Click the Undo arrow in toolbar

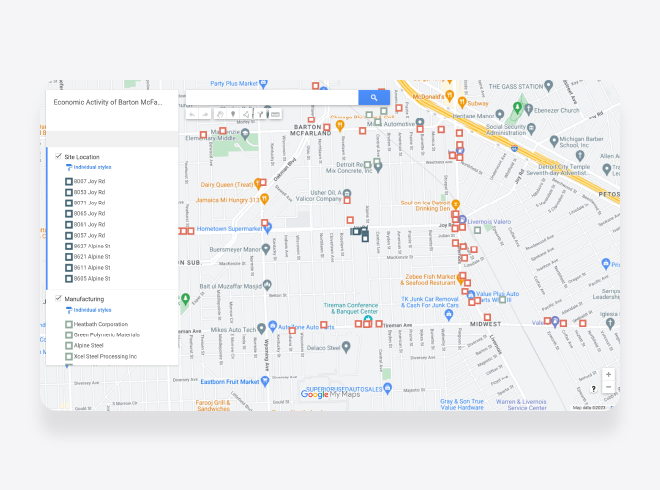click(192, 115)
